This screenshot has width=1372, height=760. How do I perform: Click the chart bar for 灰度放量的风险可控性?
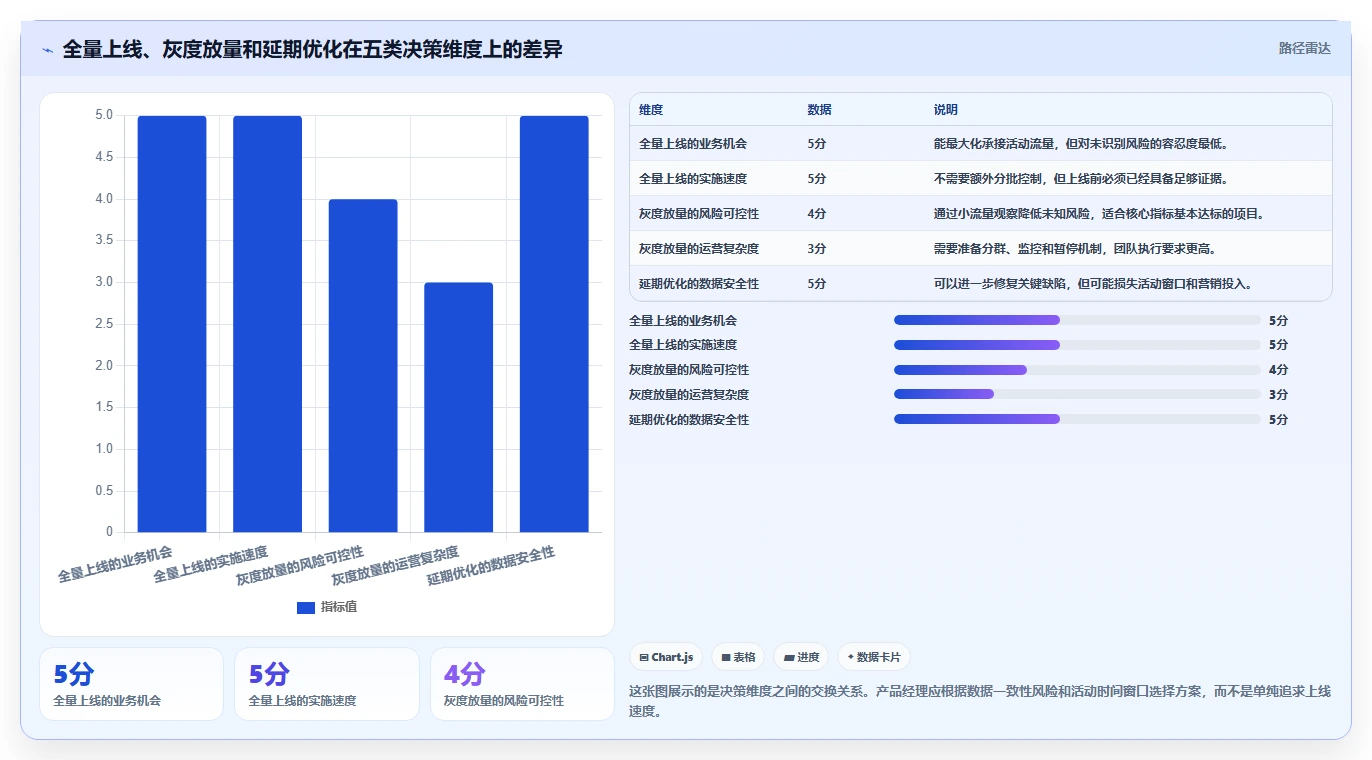[x=363, y=366]
